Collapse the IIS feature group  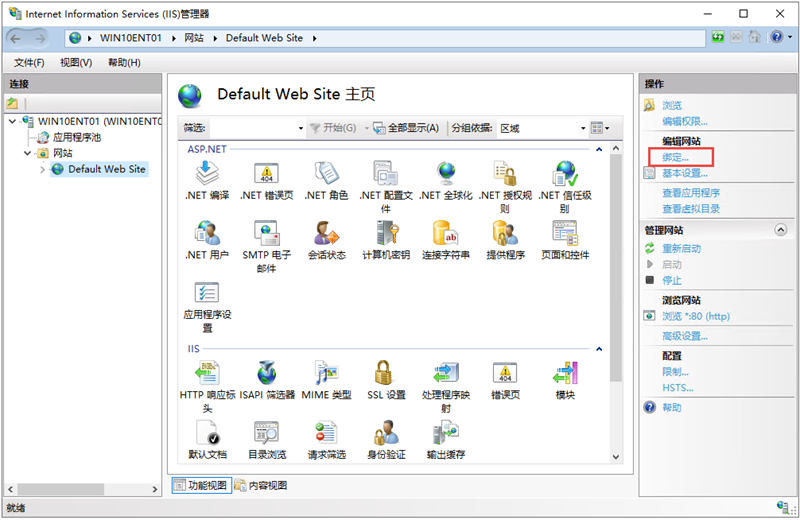599,349
